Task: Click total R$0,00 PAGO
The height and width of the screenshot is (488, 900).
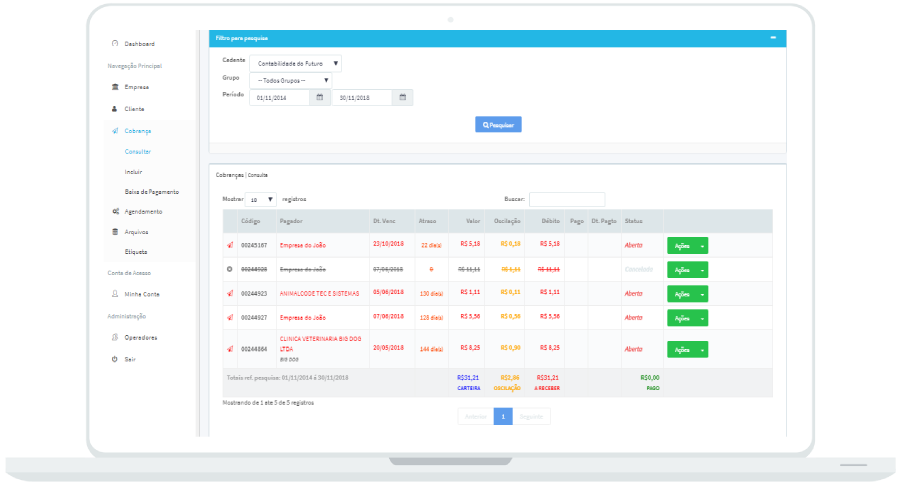Action: [x=650, y=383]
